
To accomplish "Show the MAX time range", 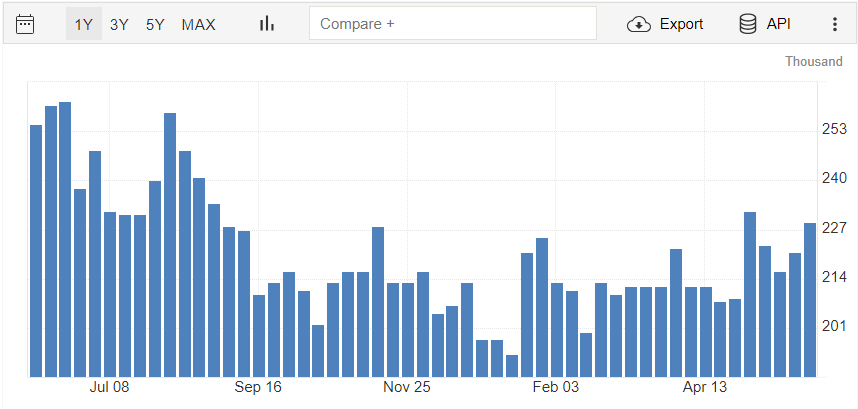I will [199, 25].
